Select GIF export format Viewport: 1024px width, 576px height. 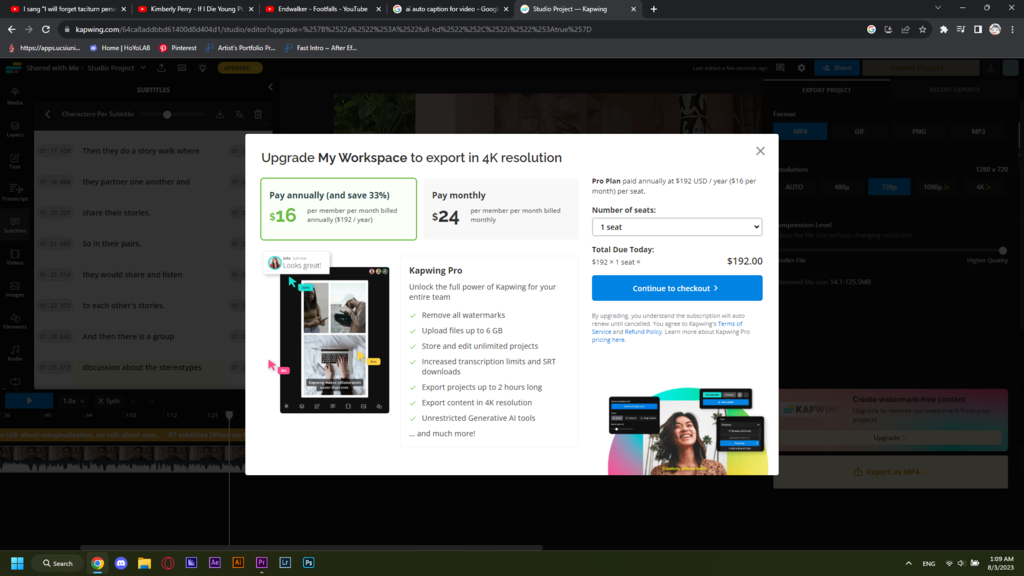[859, 132]
